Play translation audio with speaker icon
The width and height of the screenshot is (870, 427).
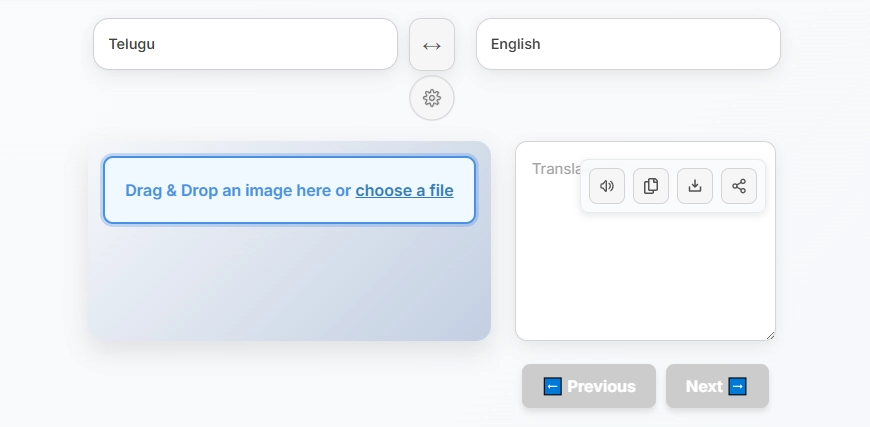click(607, 186)
